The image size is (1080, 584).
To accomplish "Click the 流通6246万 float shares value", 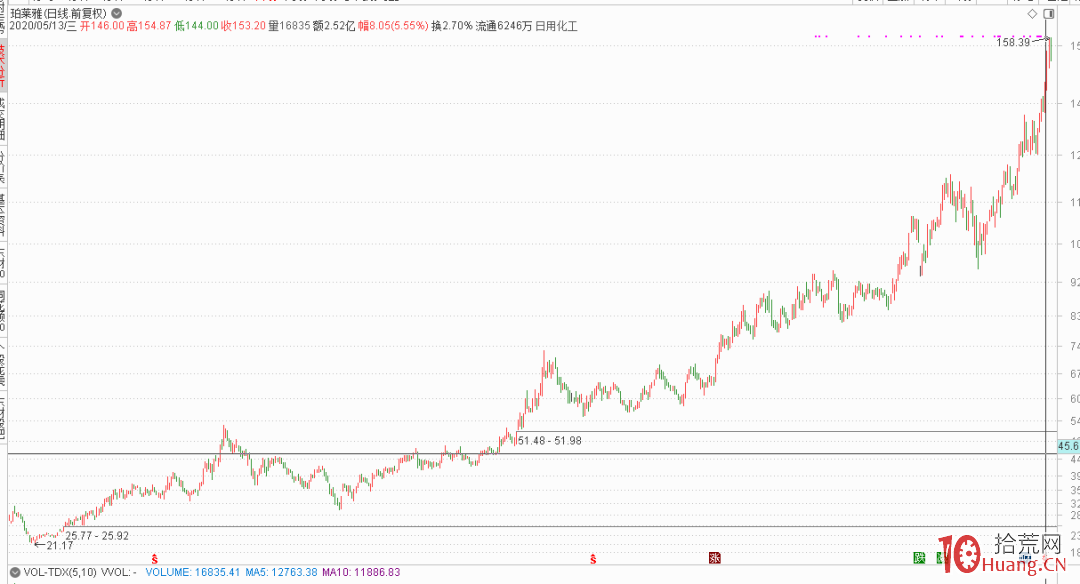I will click(503, 26).
